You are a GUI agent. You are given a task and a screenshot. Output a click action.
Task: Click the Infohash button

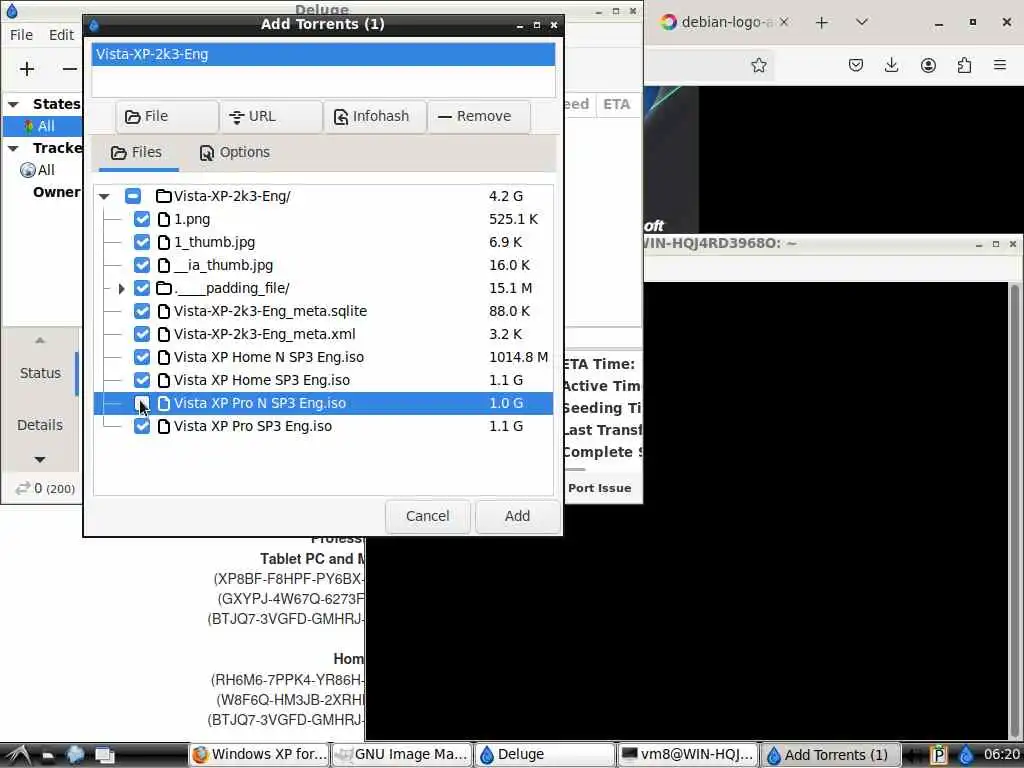376,117
